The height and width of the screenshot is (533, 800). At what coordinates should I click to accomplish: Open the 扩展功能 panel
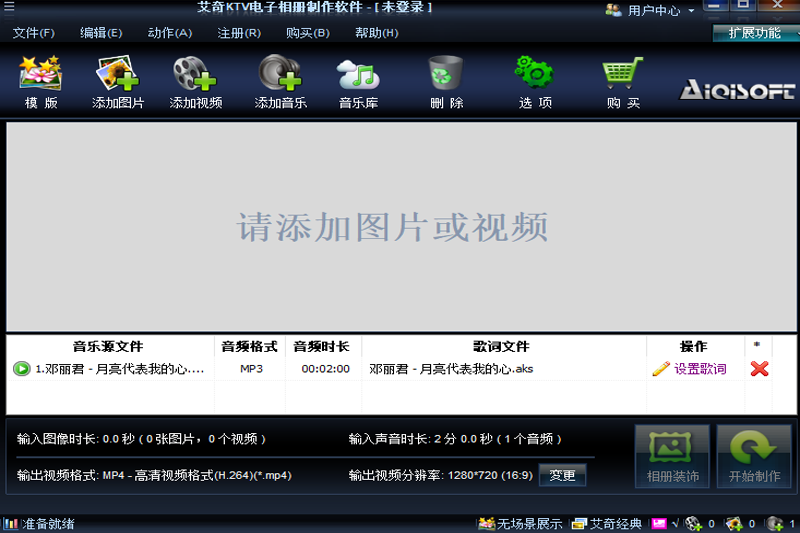pyautogui.click(x=755, y=33)
